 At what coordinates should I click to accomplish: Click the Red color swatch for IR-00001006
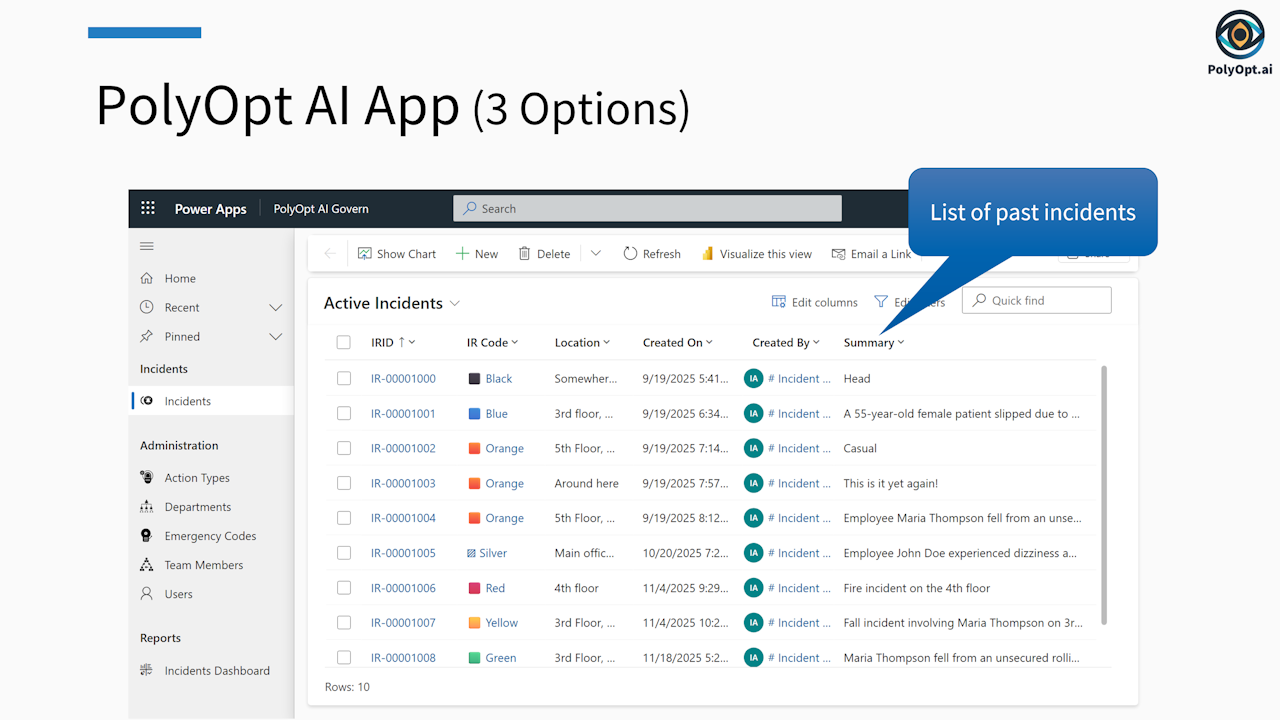475,588
